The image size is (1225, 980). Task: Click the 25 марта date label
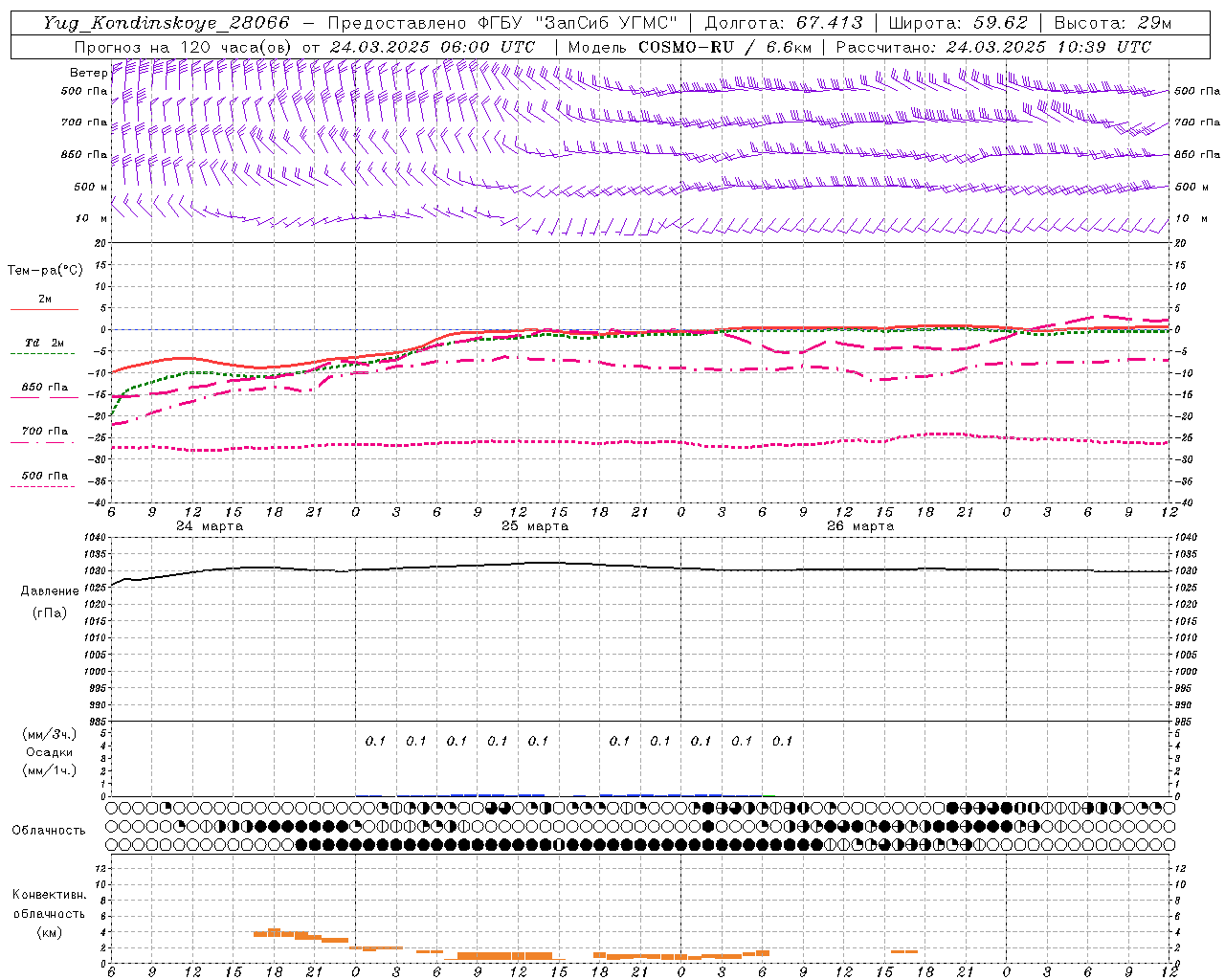(535, 526)
